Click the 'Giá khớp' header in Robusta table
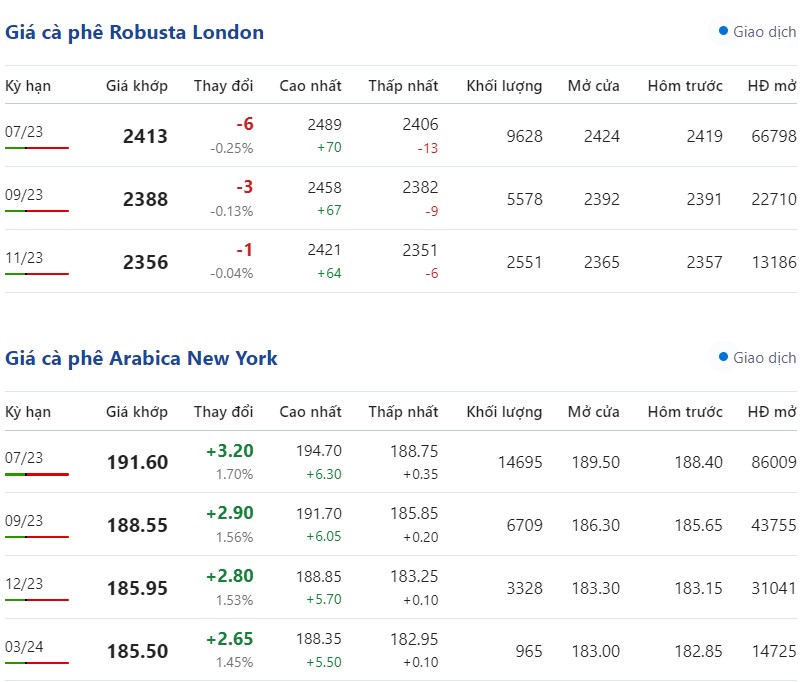Screen dimensions: 805x682 tap(137, 86)
